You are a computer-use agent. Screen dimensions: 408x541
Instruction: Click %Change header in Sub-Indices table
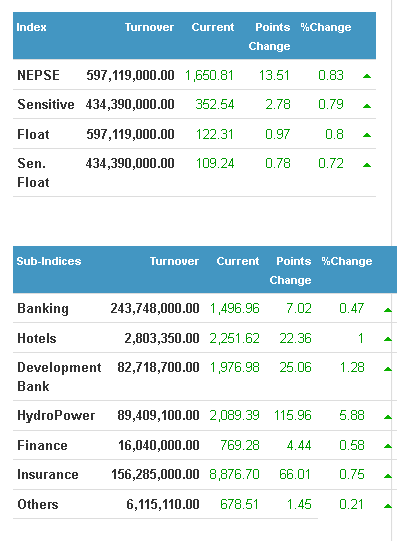point(347,261)
